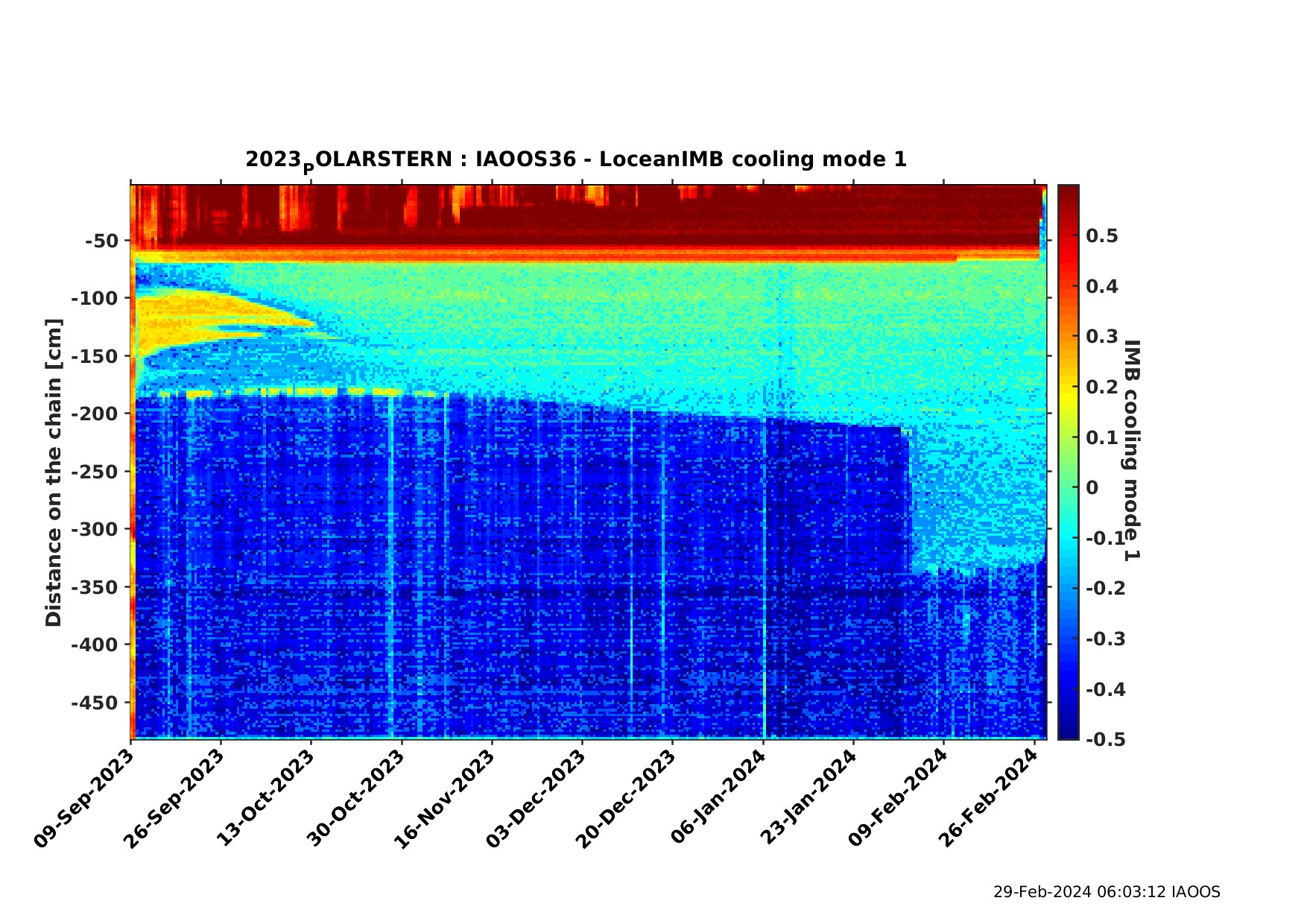The width and height of the screenshot is (1307, 924).
Task: Click the 29-Feb-2024 IAOOS timestamp text
Action: pos(1106,892)
